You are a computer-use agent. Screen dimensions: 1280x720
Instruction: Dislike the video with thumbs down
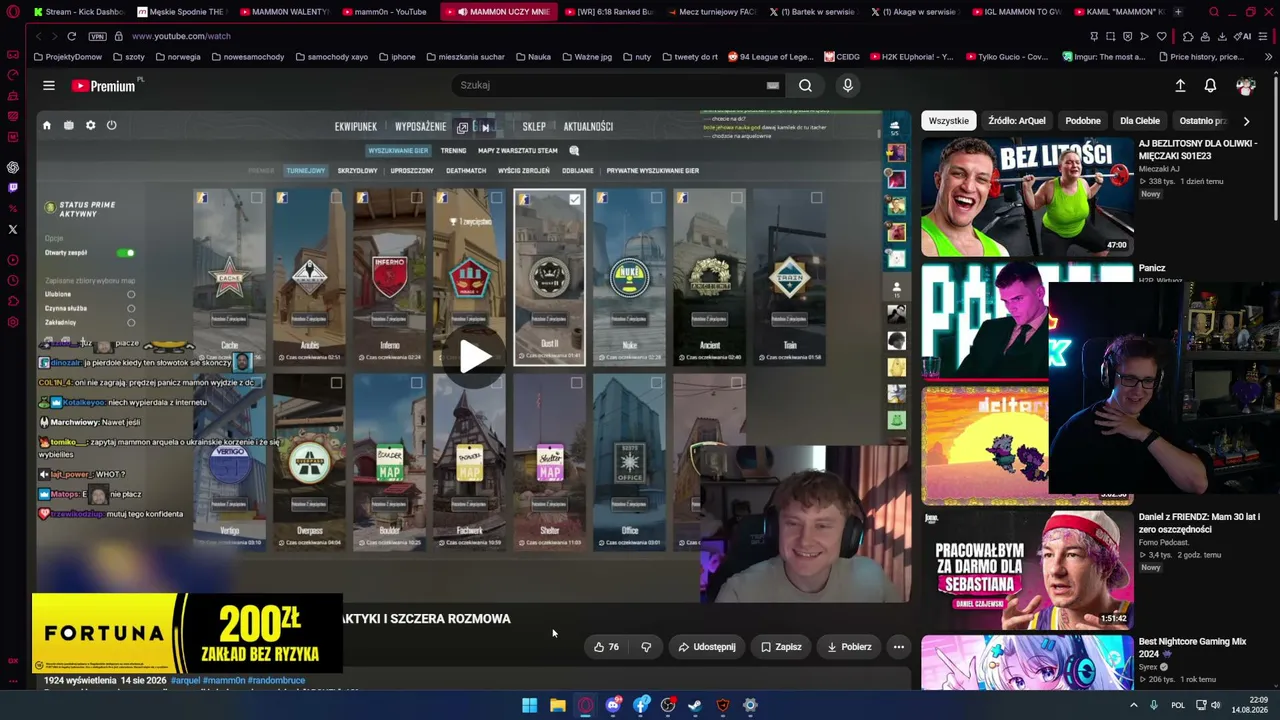(646, 647)
